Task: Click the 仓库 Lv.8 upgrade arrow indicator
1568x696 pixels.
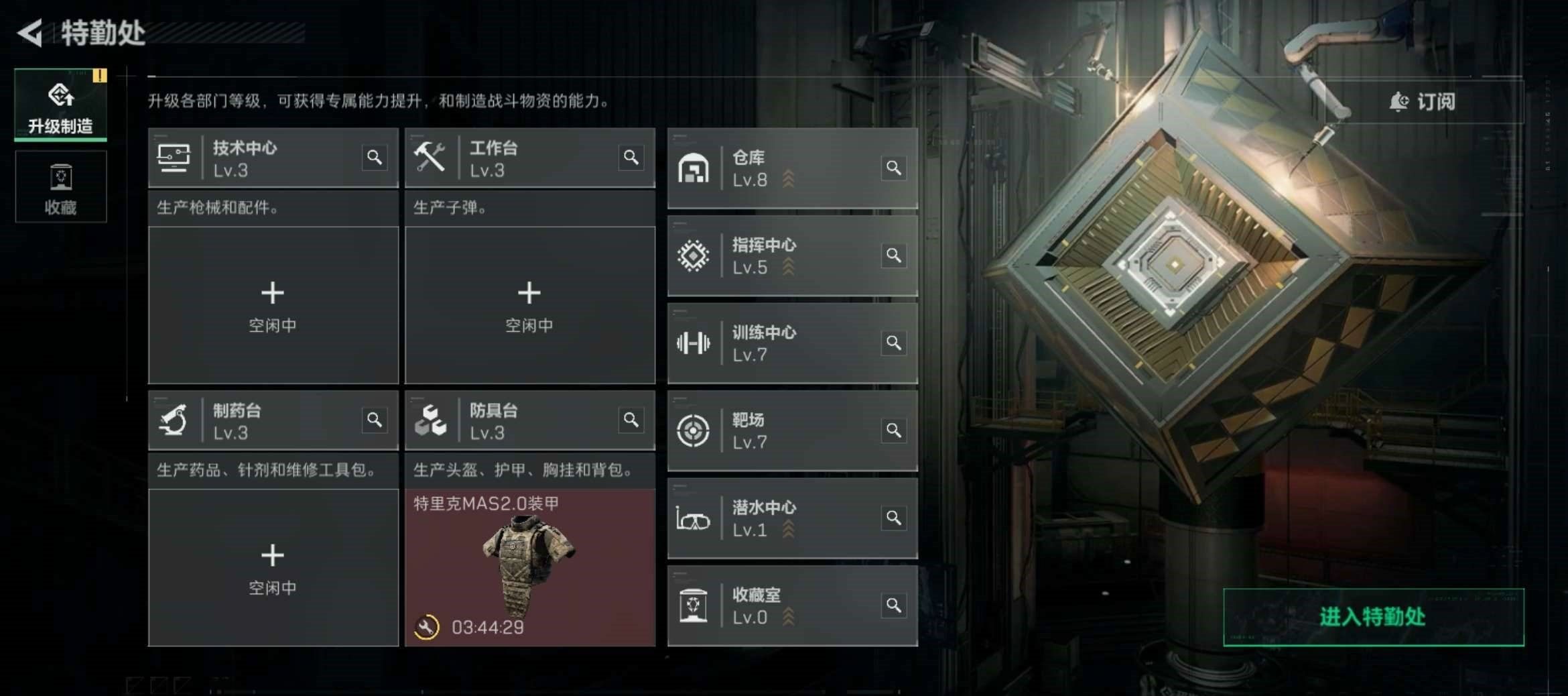Action: tap(789, 179)
